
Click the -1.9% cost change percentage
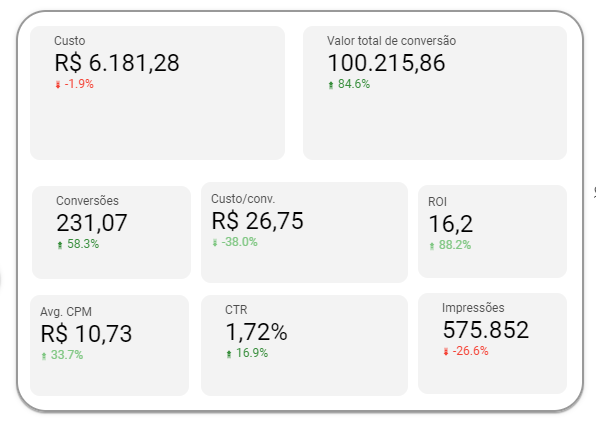pyautogui.click(x=79, y=84)
